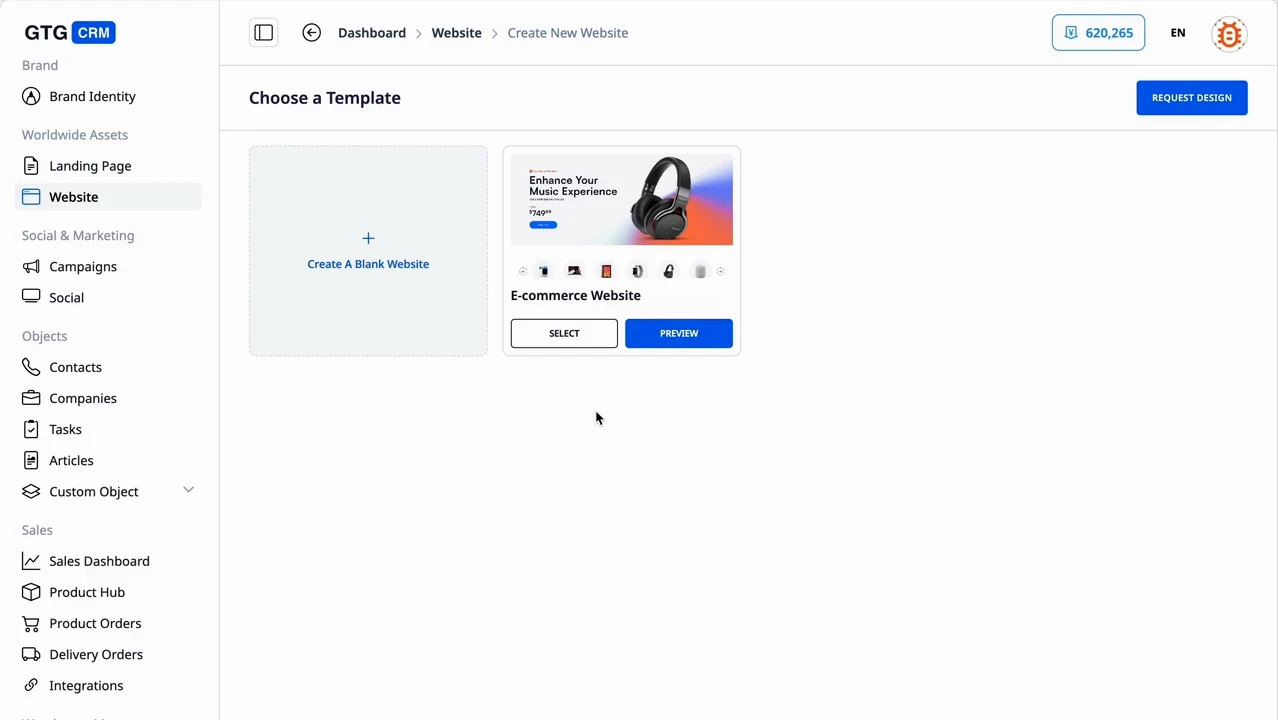Screen dimensions: 1278x720
Task: Open the Brand Identity section
Action: click(92, 96)
